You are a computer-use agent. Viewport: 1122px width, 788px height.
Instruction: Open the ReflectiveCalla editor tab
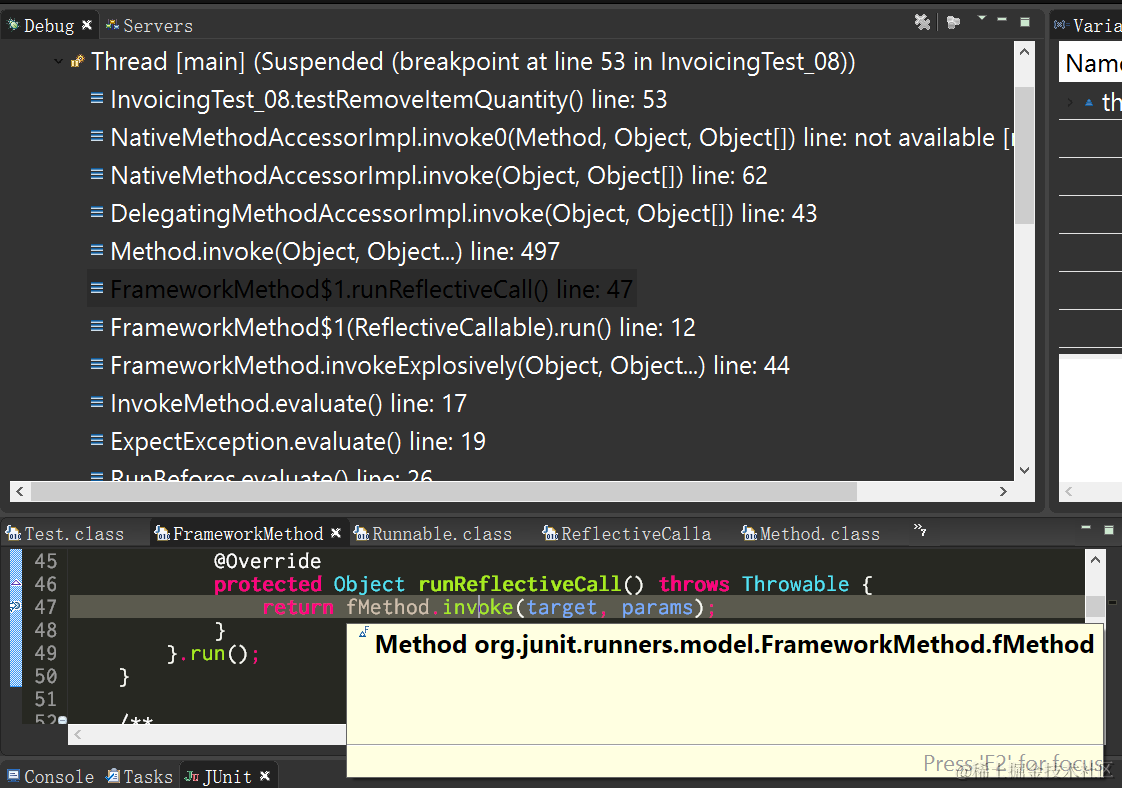click(x=627, y=534)
